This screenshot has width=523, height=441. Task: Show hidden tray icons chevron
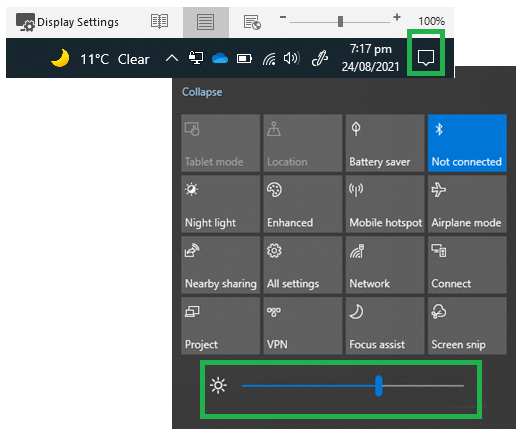click(172, 59)
